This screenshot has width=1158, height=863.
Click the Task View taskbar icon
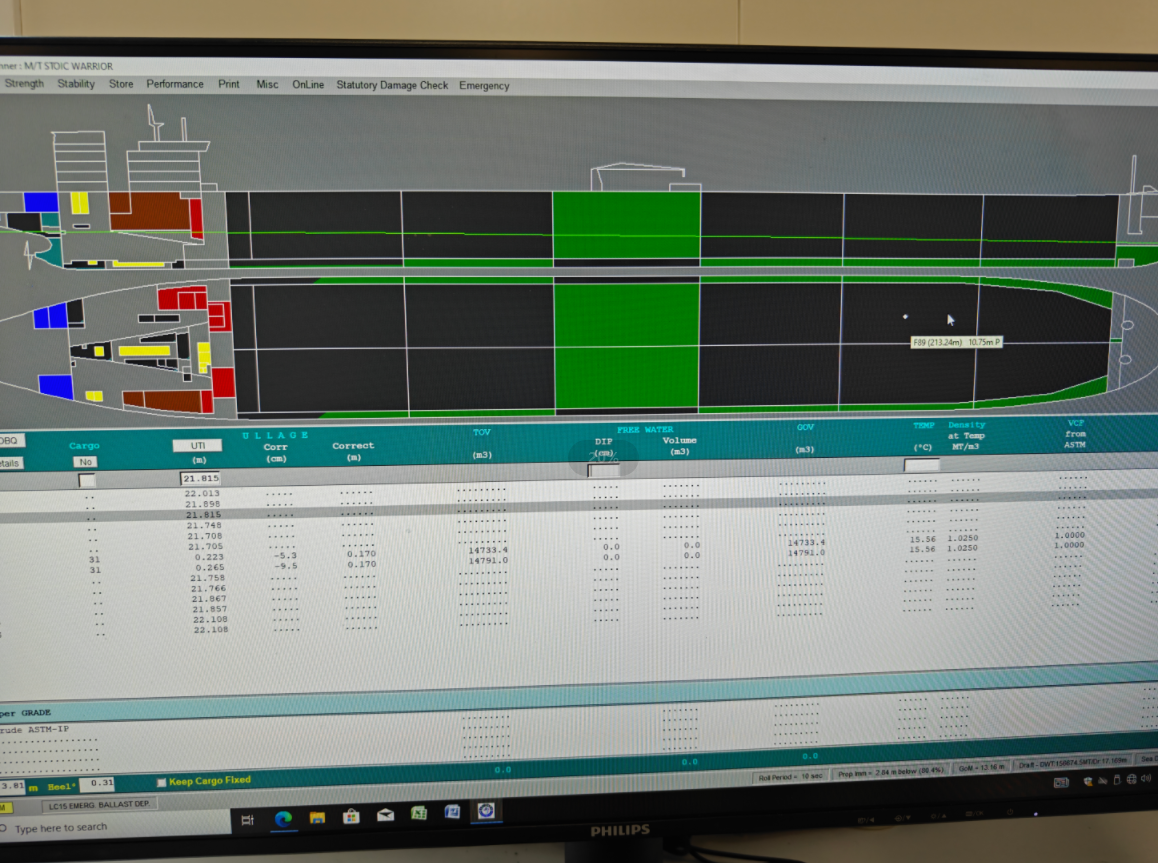coord(248,819)
